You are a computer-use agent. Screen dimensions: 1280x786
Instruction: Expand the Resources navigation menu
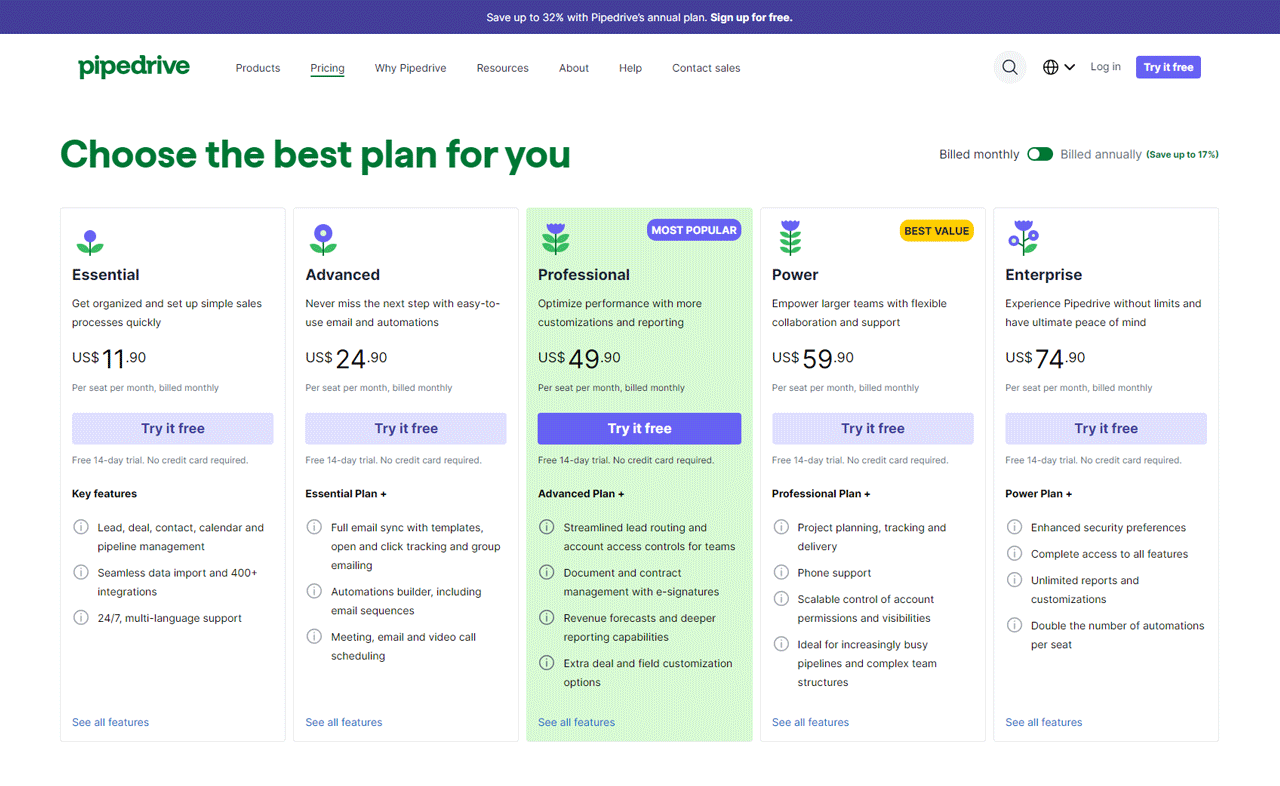point(502,68)
